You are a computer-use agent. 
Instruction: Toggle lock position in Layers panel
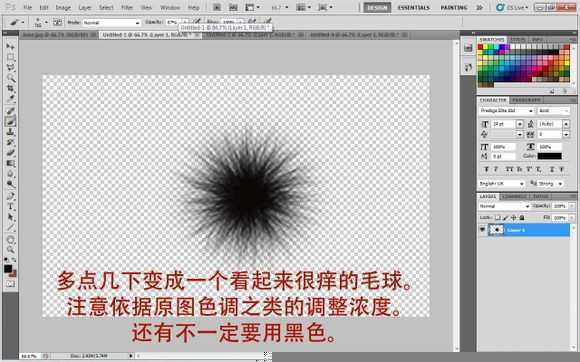[x=514, y=218]
